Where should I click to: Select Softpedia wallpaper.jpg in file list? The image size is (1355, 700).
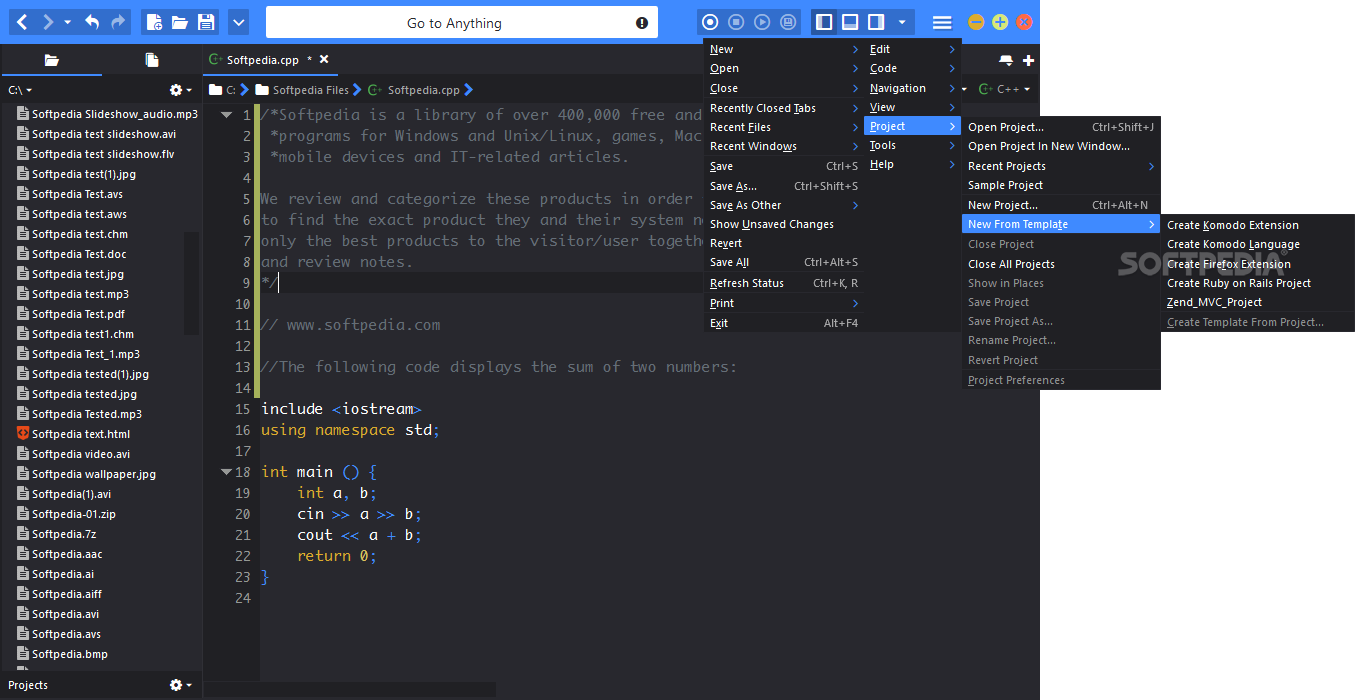[x=94, y=474]
